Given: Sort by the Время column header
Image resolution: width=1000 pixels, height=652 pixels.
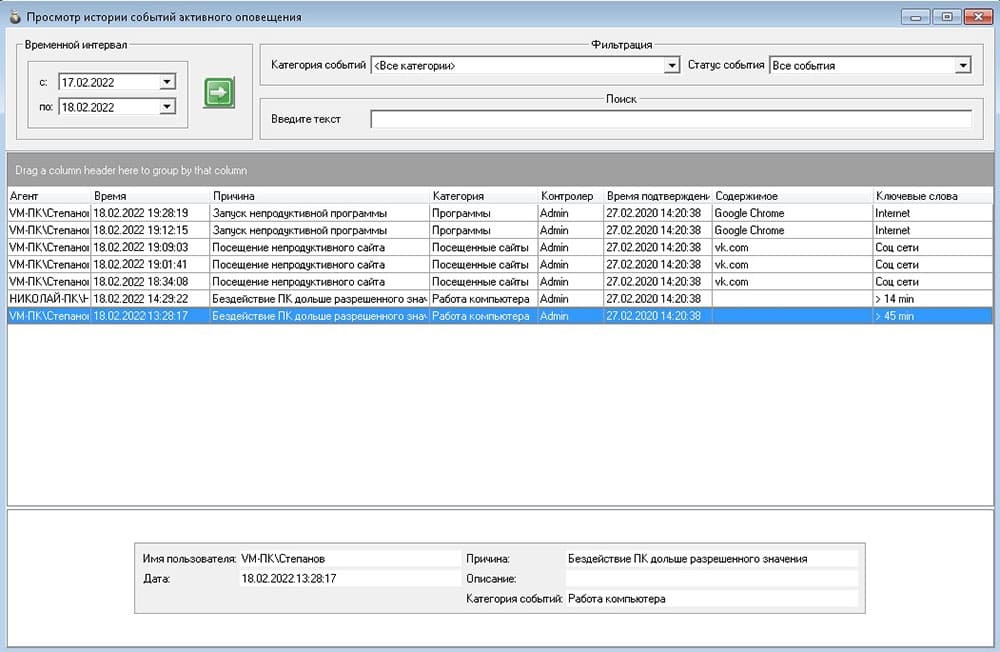Looking at the screenshot, I should coord(151,196).
